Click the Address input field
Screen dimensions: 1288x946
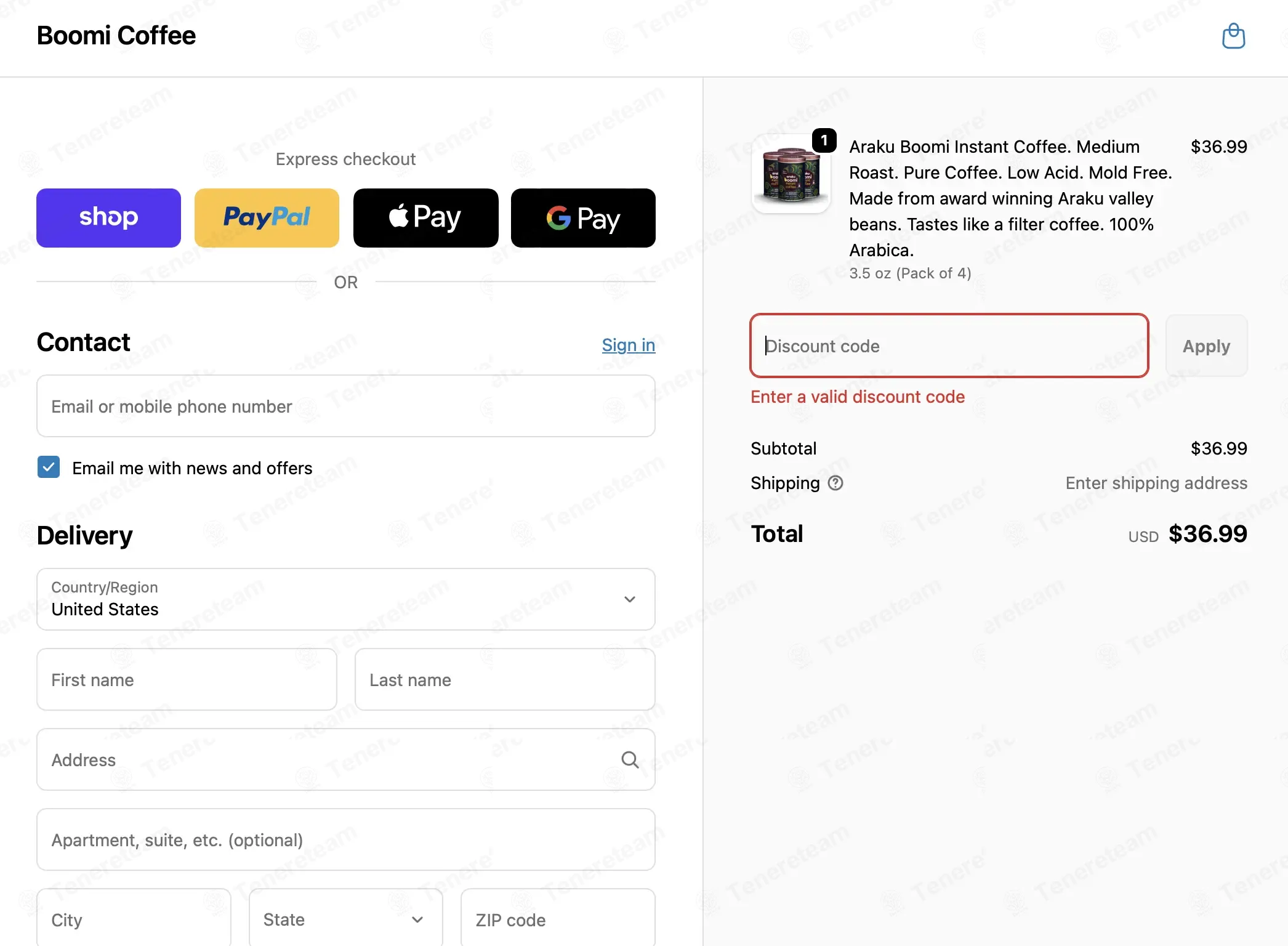pyautogui.click(x=345, y=759)
